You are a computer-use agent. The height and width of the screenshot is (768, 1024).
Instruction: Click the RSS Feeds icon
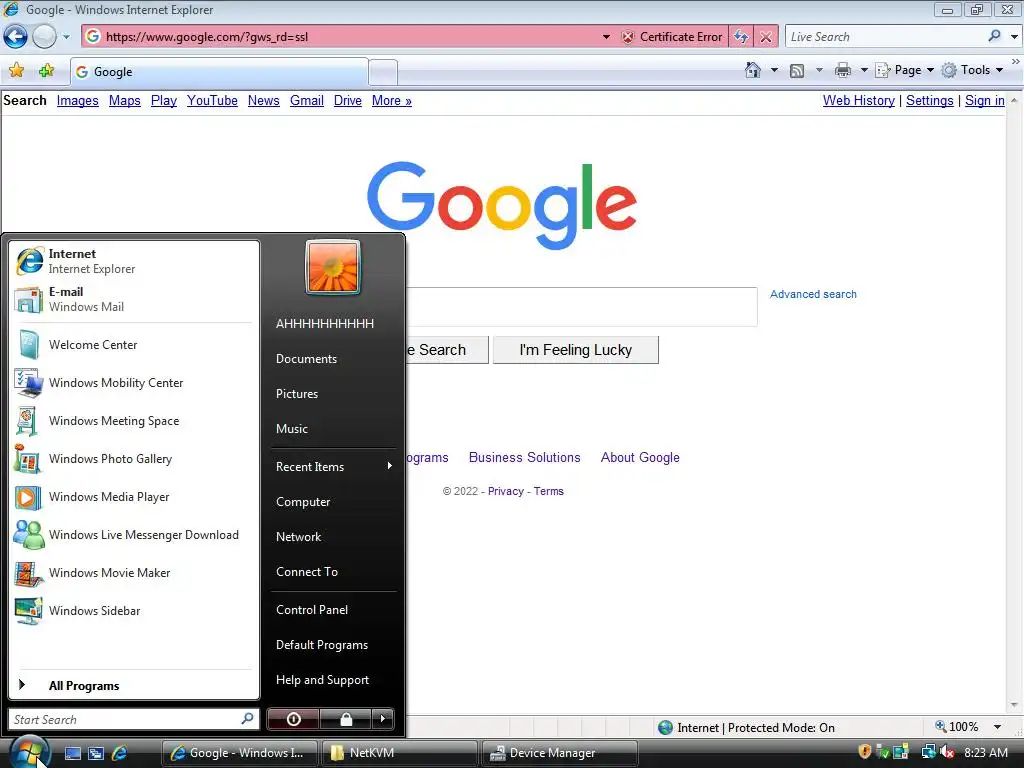coord(797,71)
